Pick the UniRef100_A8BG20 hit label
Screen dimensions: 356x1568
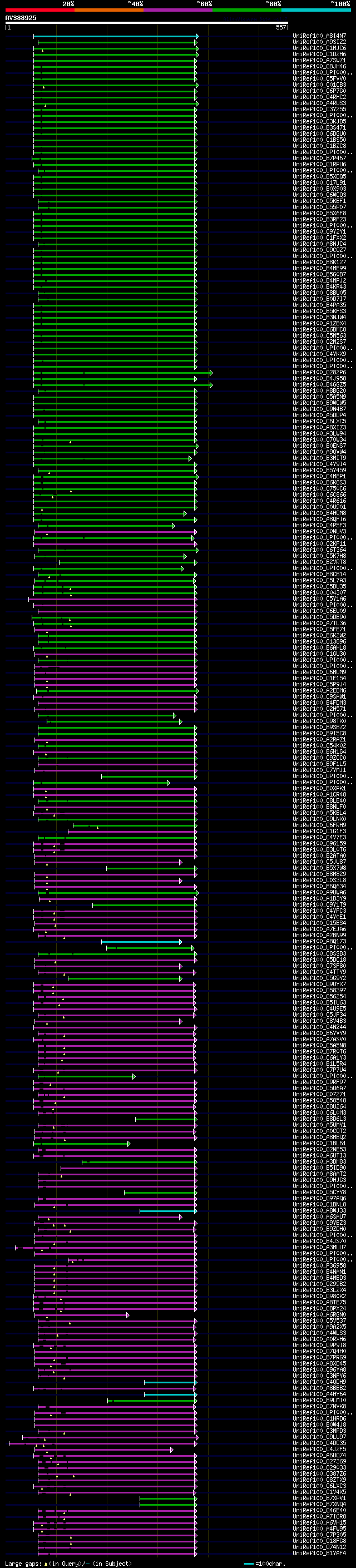click(x=319, y=391)
